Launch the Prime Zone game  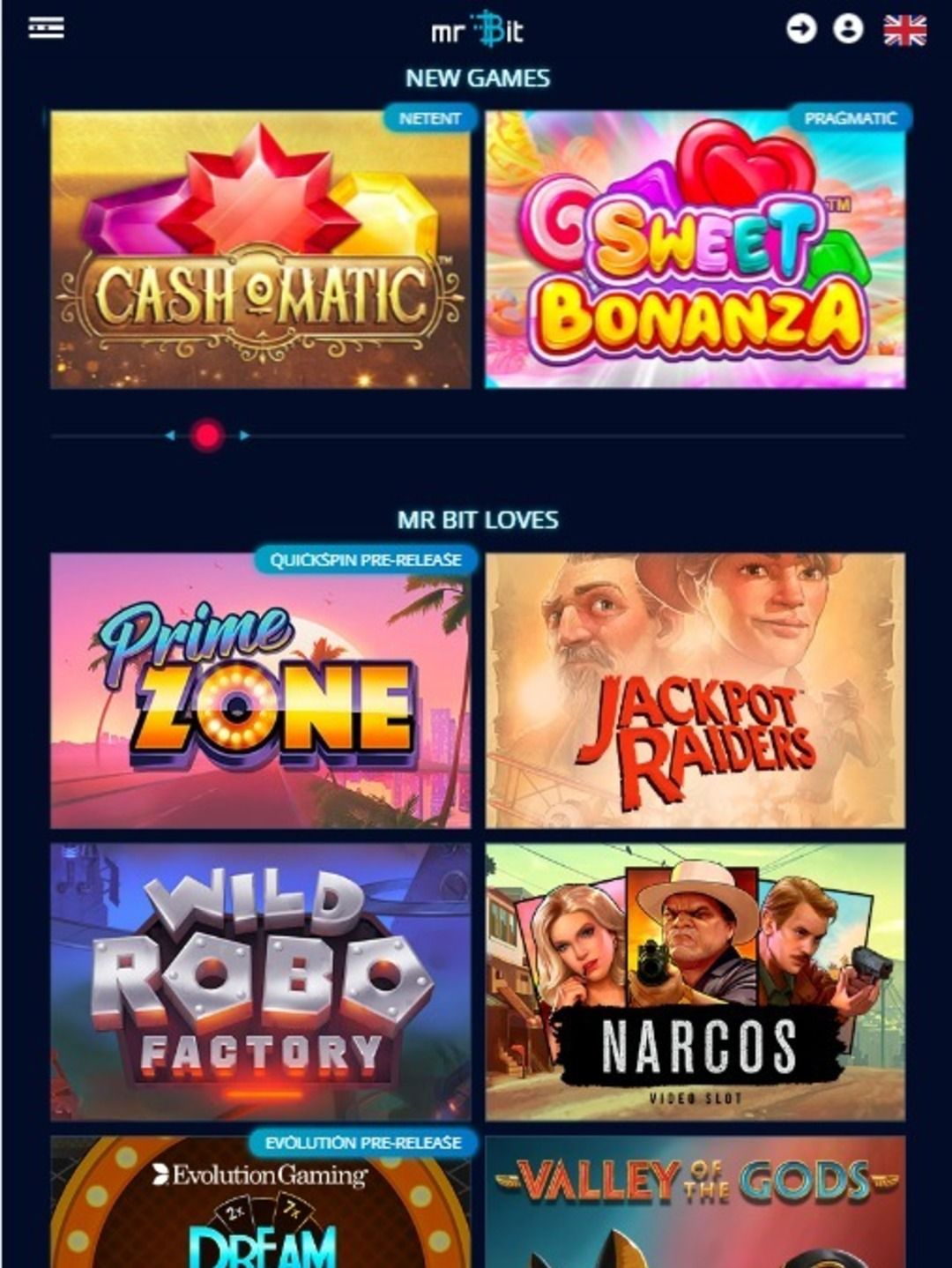coord(260,690)
